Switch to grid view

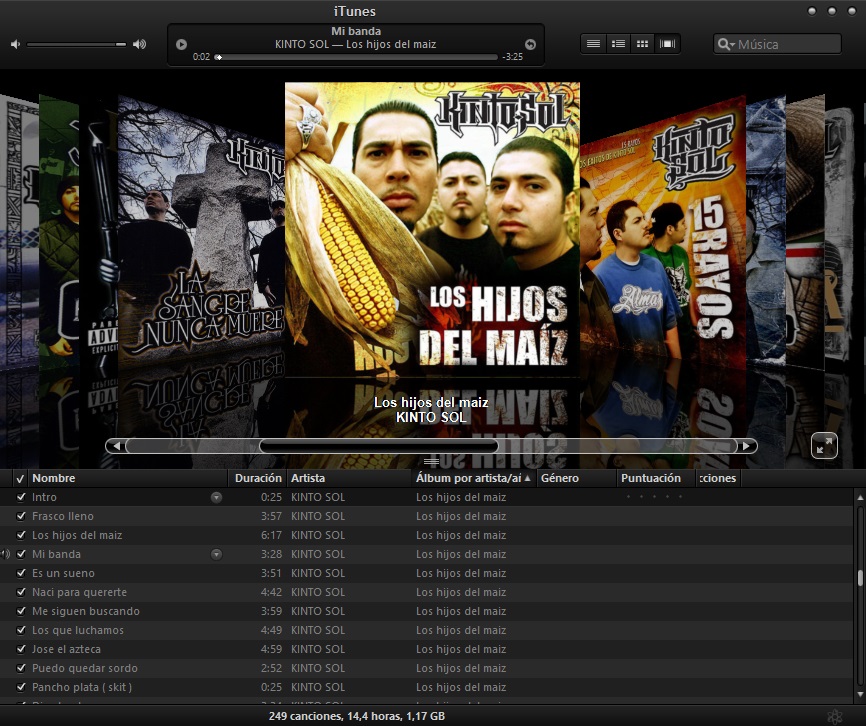point(642,44)
